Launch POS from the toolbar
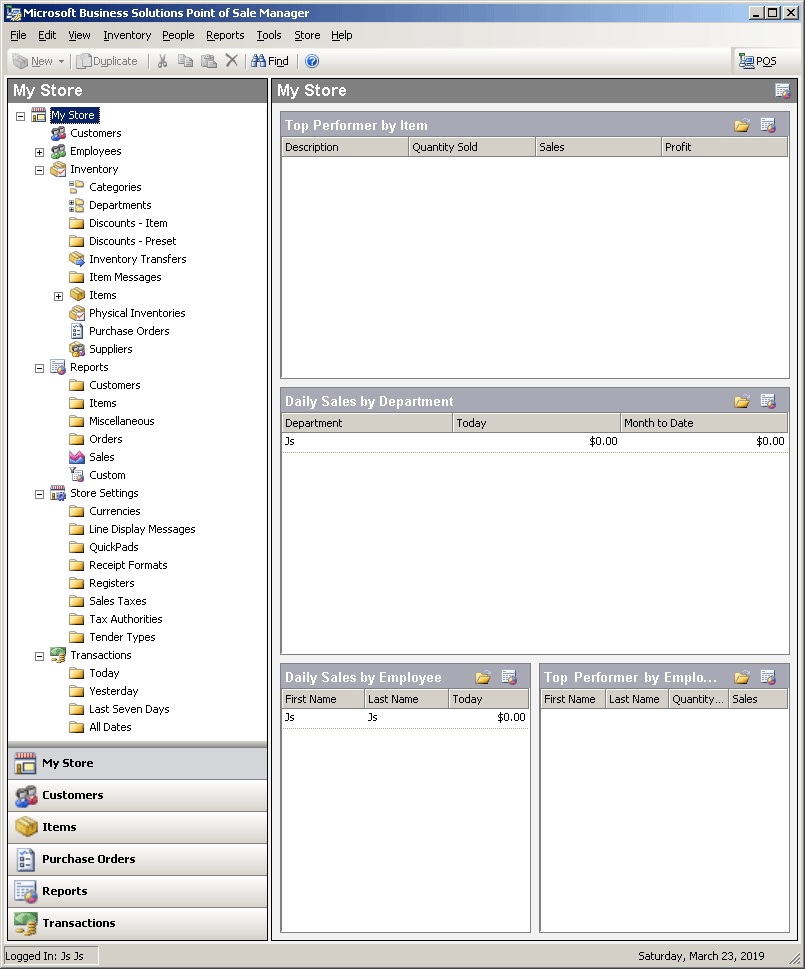 (x=757, y=61)
